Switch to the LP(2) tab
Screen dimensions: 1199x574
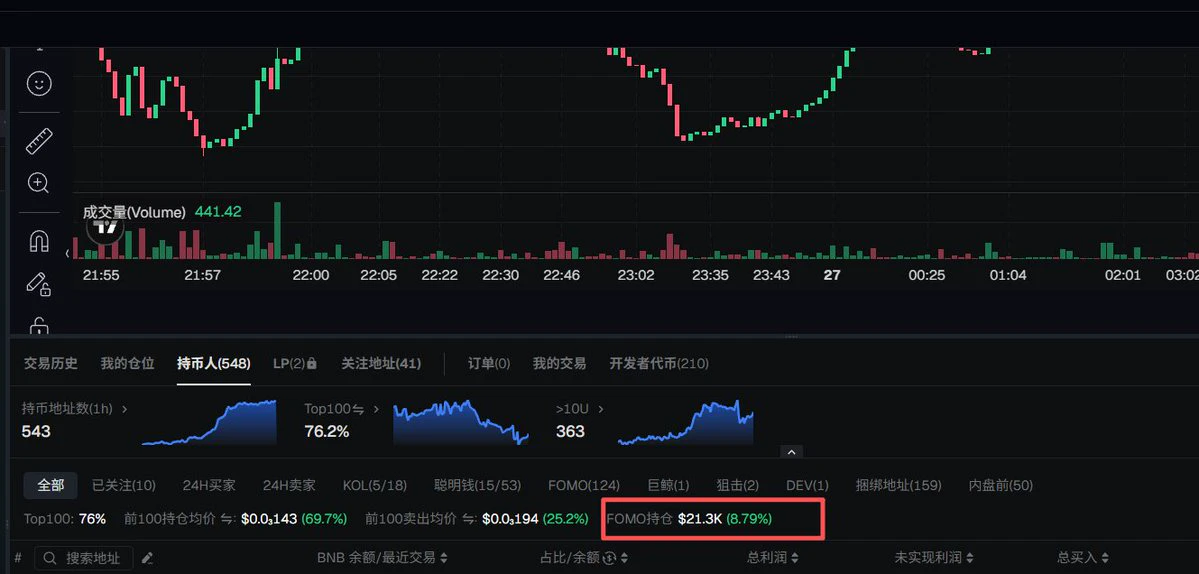(x=294, y=364)
